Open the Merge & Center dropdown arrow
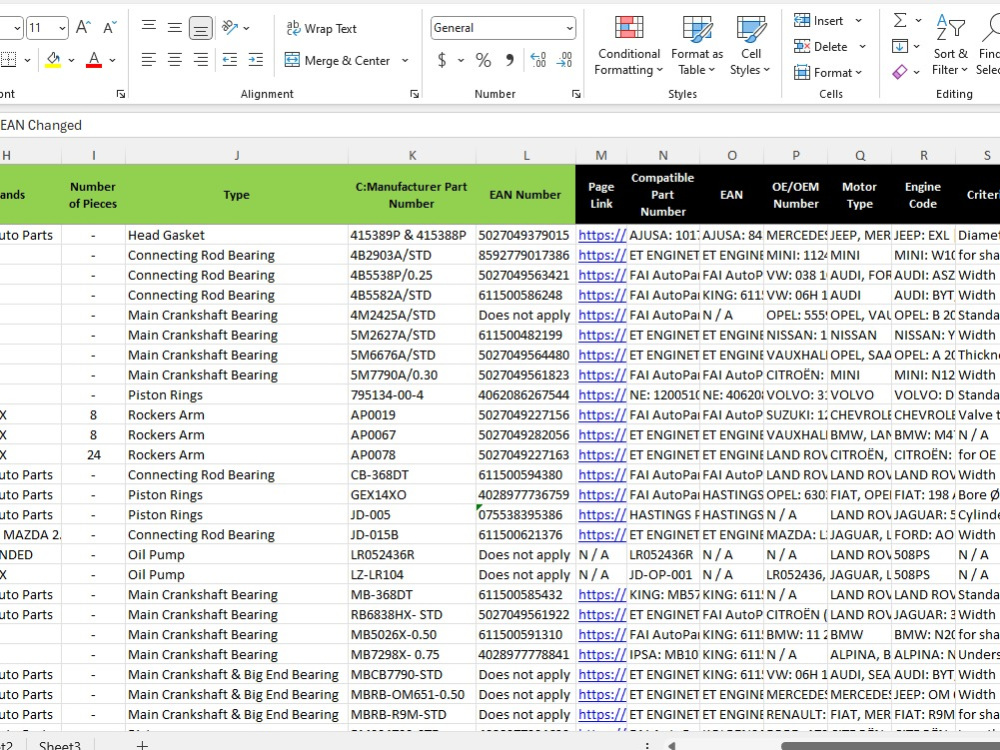This screenshot has width=1000, height=750. [x=405, y=61]
